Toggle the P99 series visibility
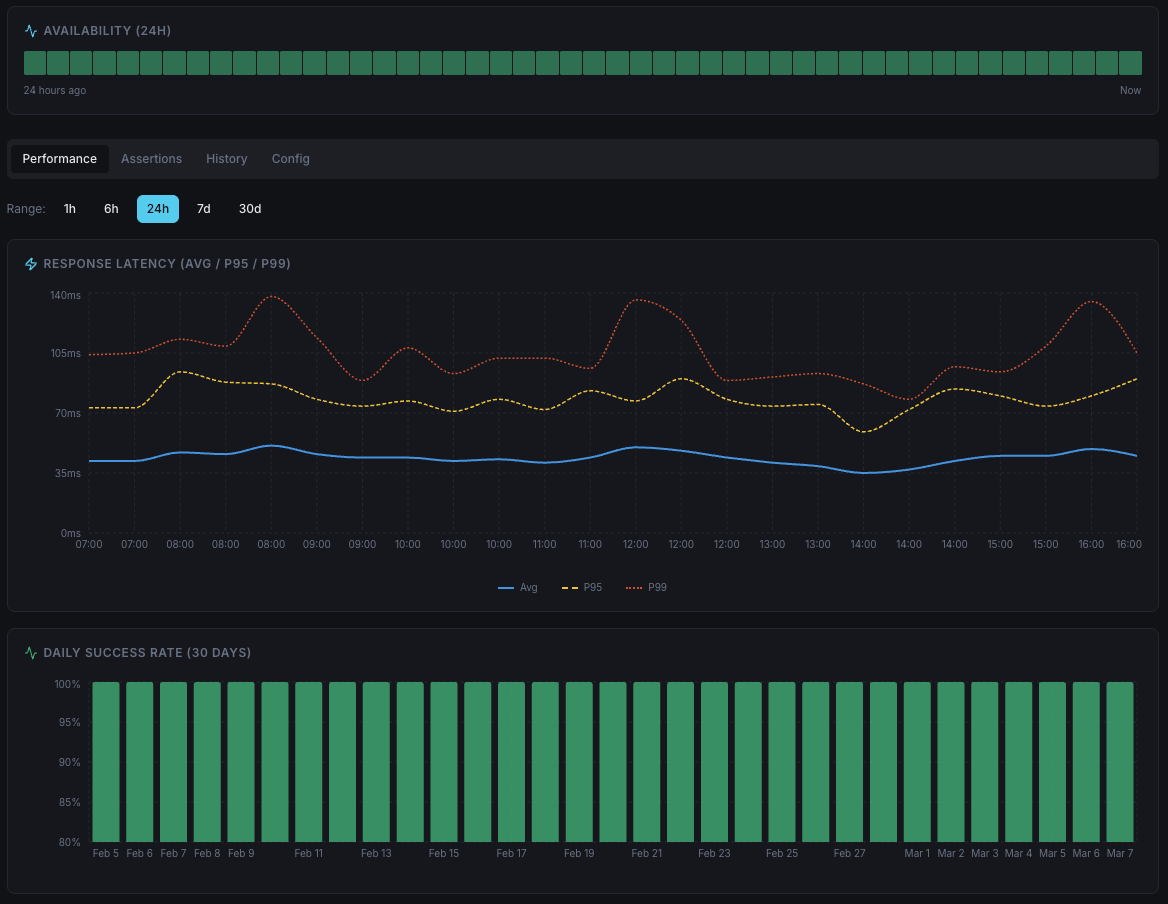The height and width of the screenshot is (904, 1168). [646, 587]
